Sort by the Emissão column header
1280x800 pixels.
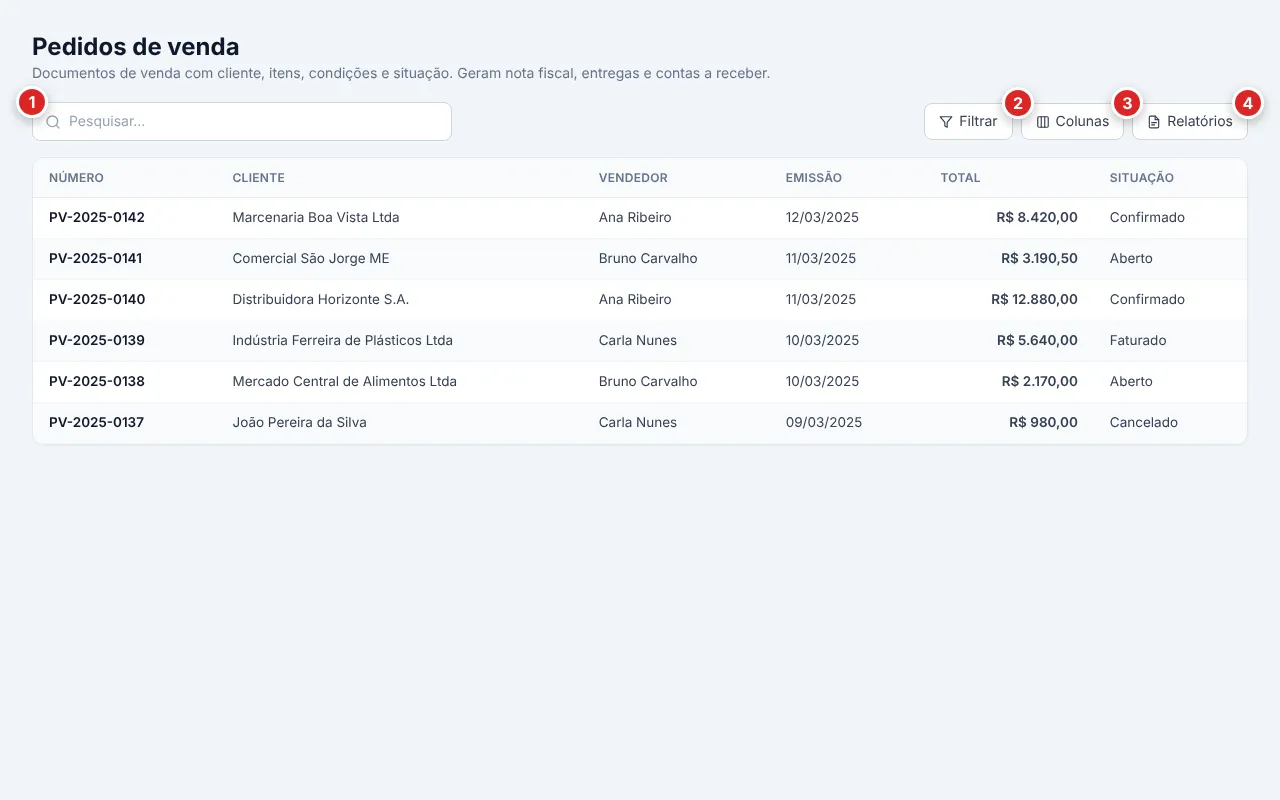[813, 178]
